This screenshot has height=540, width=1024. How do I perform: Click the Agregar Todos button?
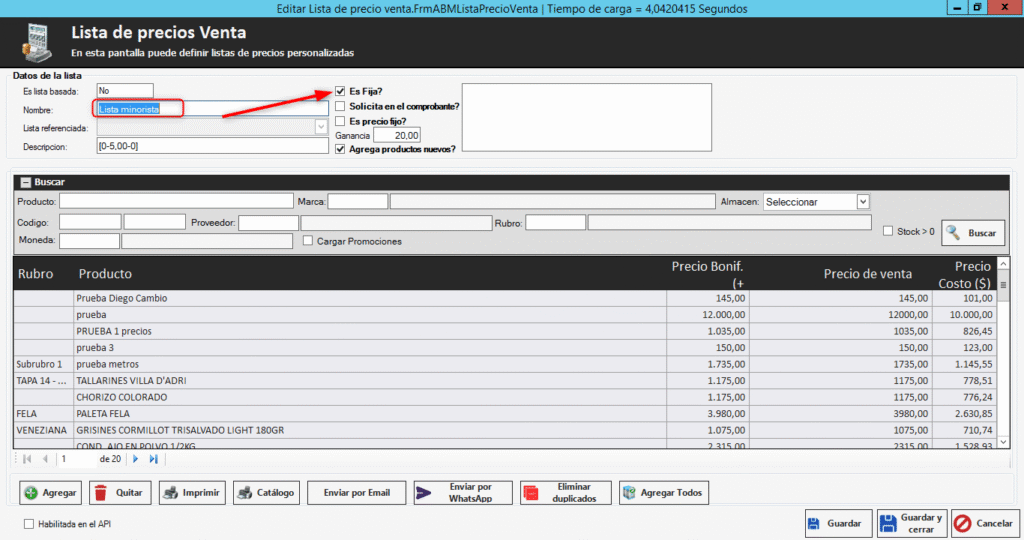pyautogui.click(x=663, y=493)
